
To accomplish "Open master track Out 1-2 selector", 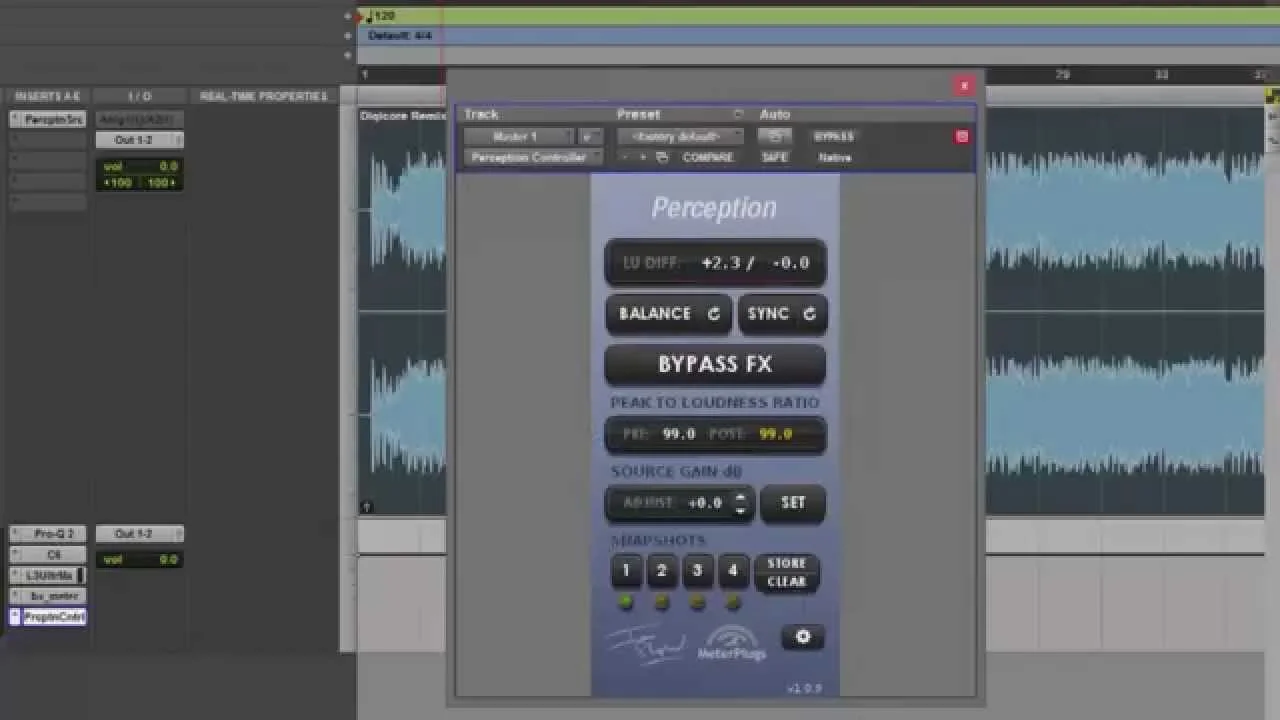I will point(139,534).
